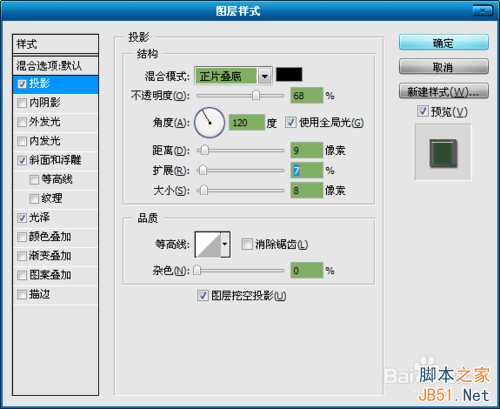Select the 样式 styles header item
Screen dimensions: 500x409
[x=56, y=44]
